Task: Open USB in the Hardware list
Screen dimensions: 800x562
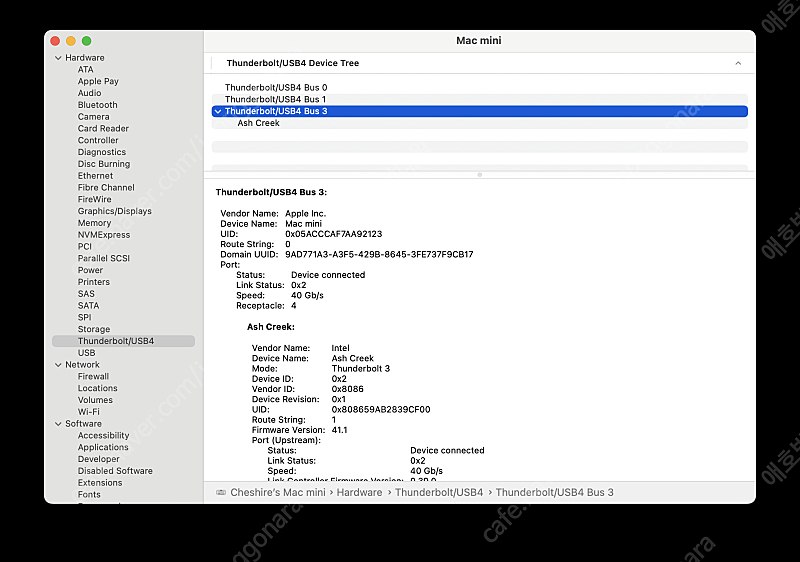Action: (x=86, y=353)
